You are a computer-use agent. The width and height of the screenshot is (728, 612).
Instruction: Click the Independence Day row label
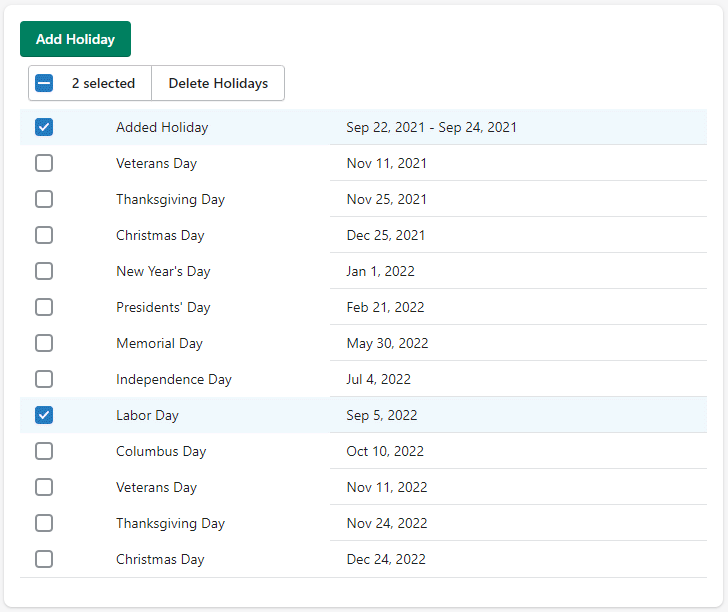tap(173, 379)
